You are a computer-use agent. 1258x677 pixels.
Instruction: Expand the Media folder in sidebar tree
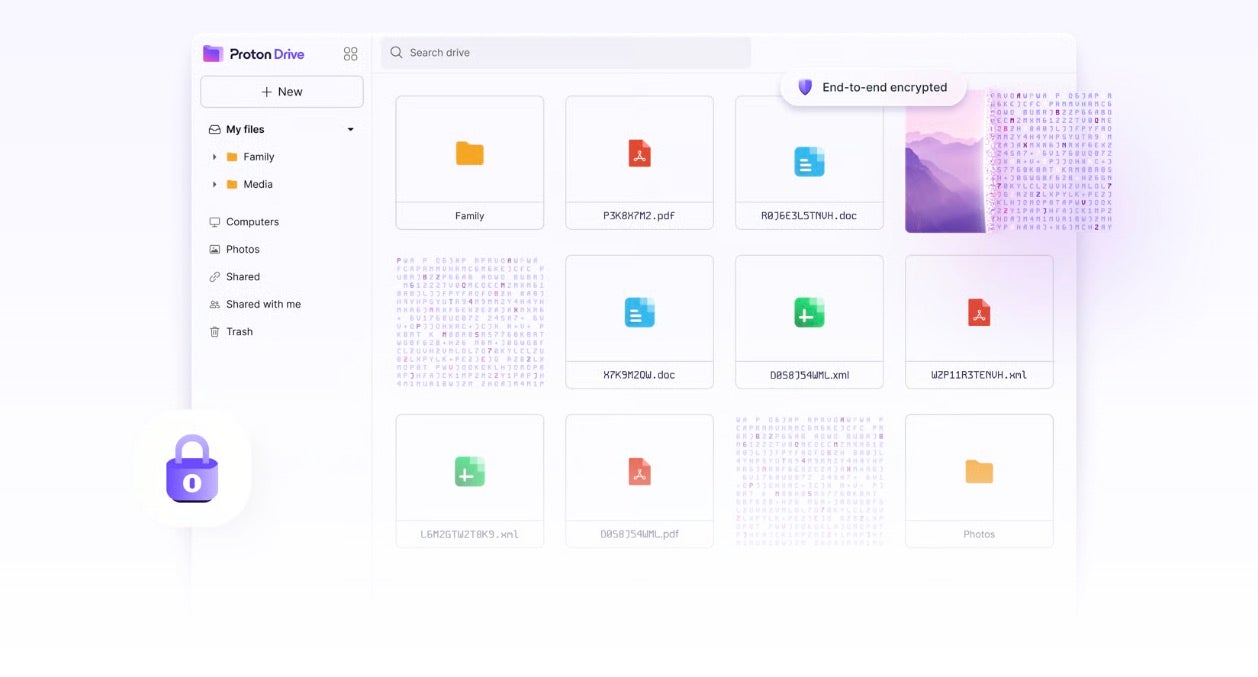(x=214, y=184)
